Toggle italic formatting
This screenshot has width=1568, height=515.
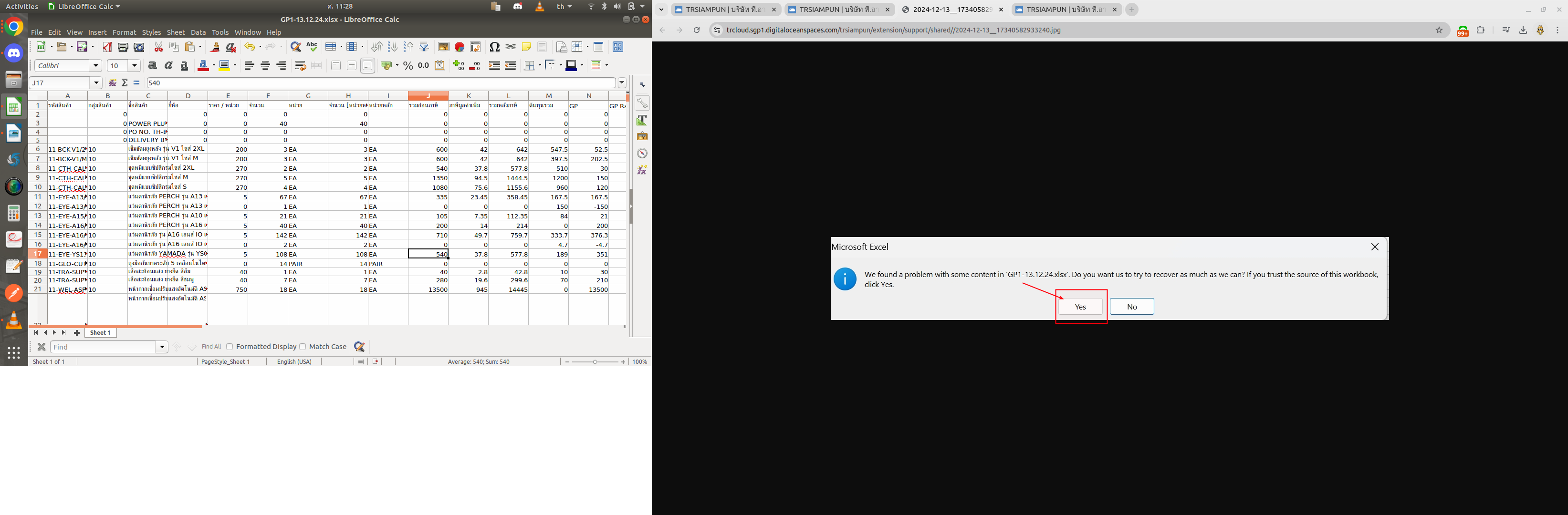pyautogui.click(x=168, y=65)
